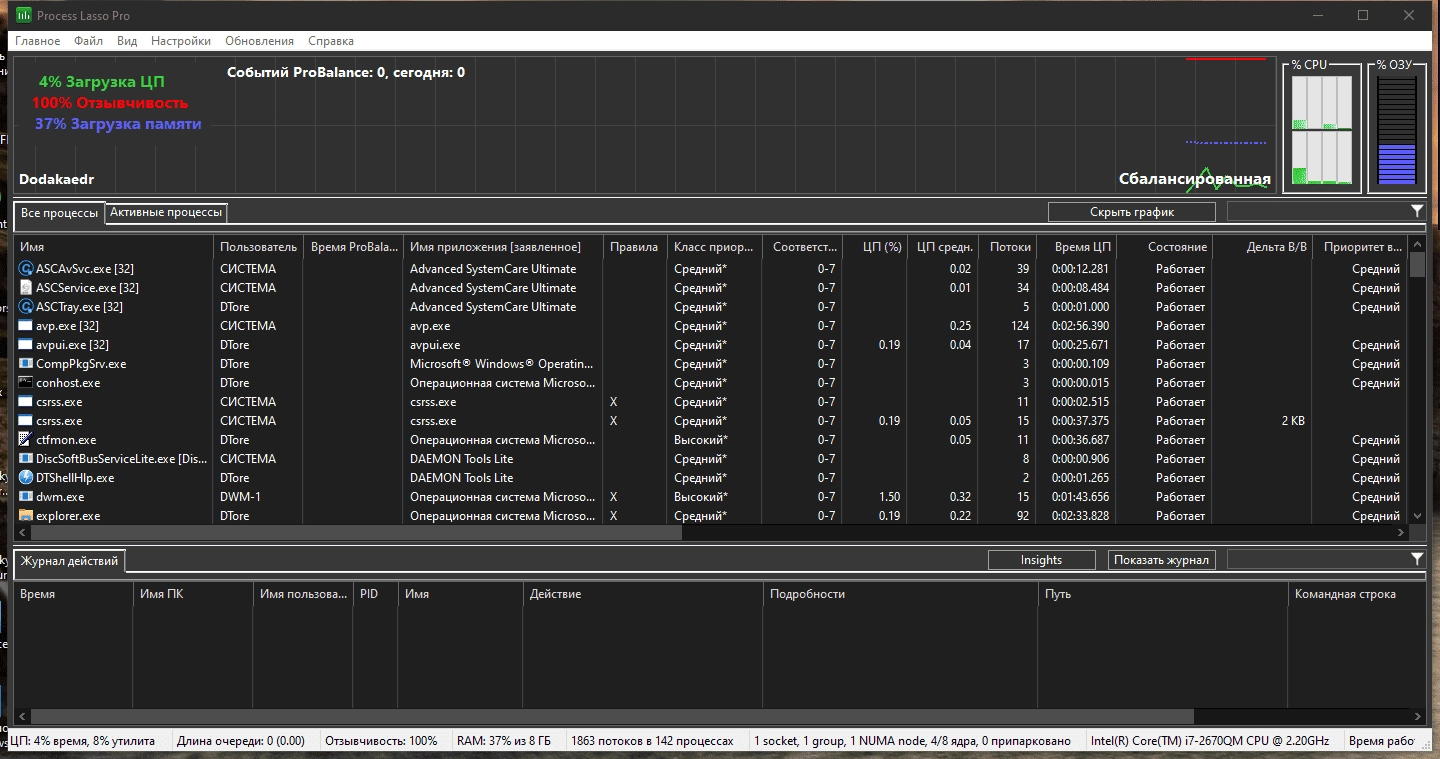The height and width of the screenshot is (759, 1440).
Task: Open the Файл menu
Action: click(x=88, y=41)
